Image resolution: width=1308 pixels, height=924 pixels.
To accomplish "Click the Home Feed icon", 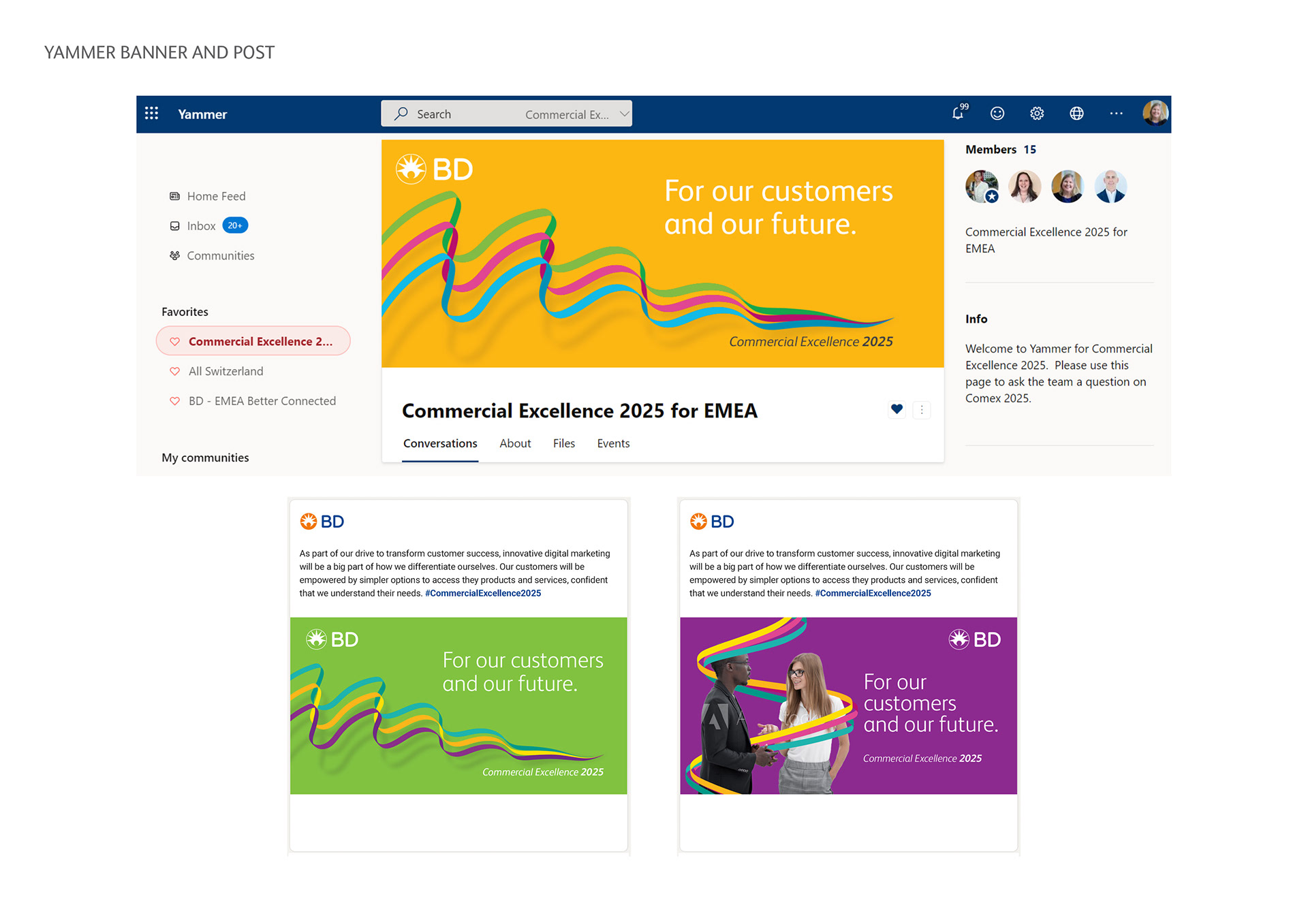I will [175, 196].
